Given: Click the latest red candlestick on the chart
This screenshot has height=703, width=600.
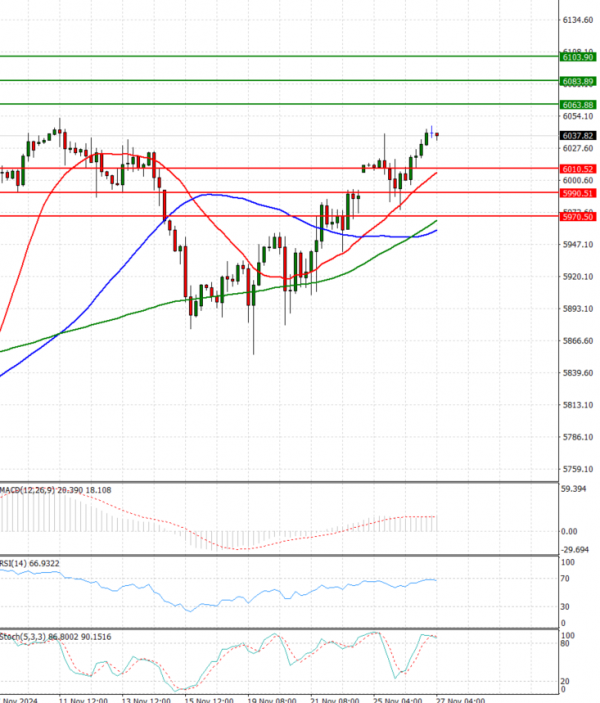Looking at the screenshot, I should 437,135.
